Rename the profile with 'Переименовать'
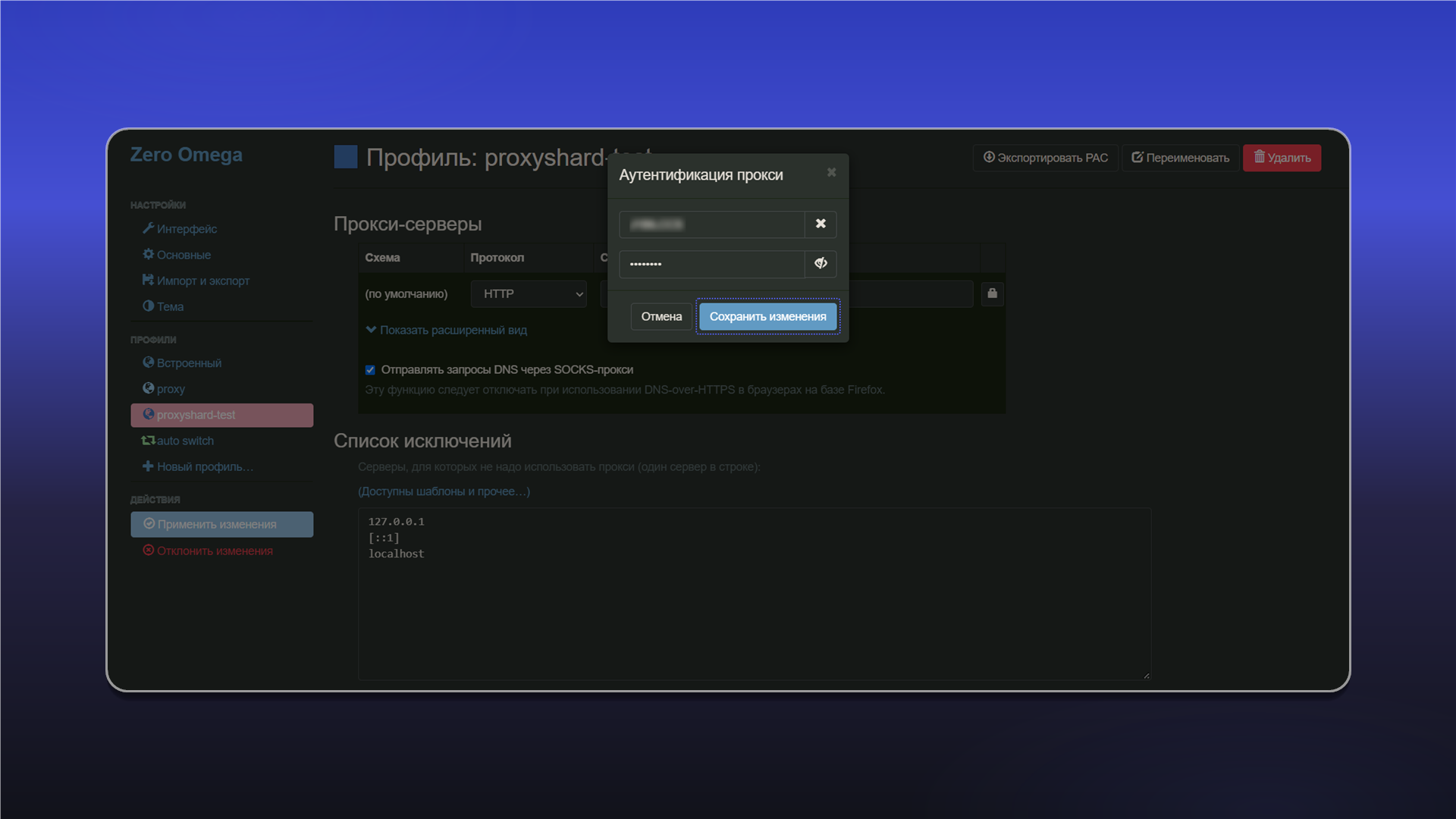Viewport: 1456px width, 819px height. pyautogui.click(x=1181, y=158)
